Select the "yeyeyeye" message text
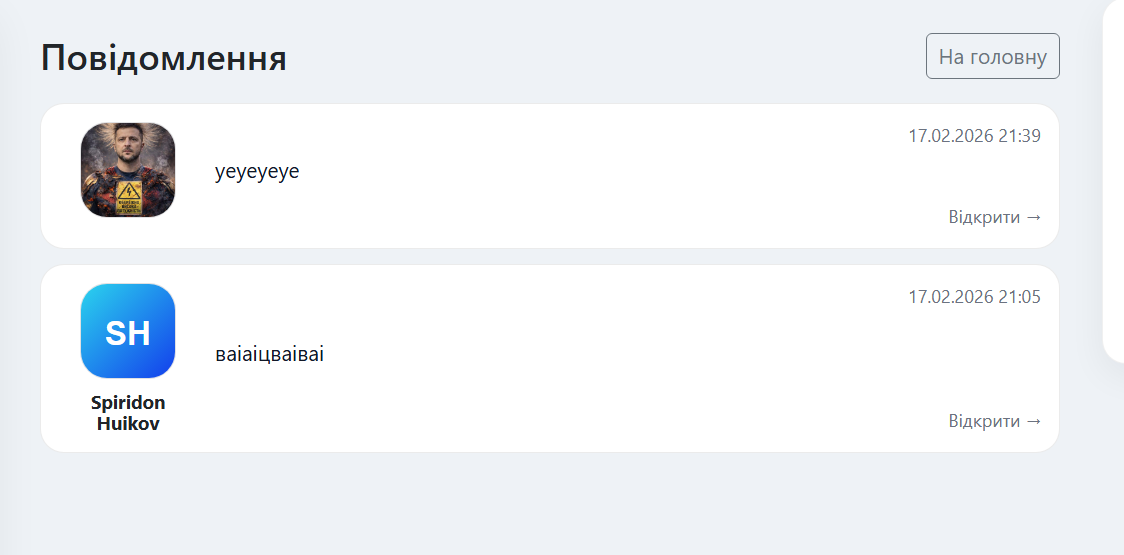 pyautogui.click(x=257, y=171)
